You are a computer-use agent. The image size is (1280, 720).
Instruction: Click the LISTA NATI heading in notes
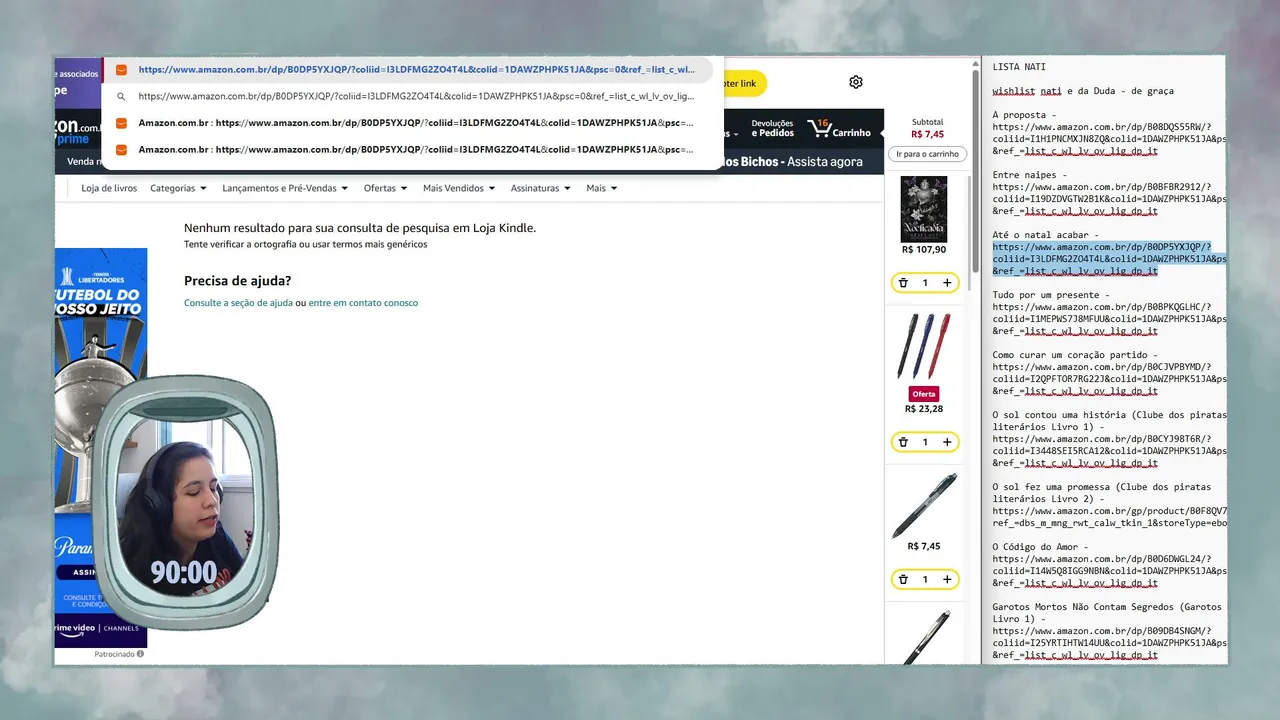(x=1019, y=66)
